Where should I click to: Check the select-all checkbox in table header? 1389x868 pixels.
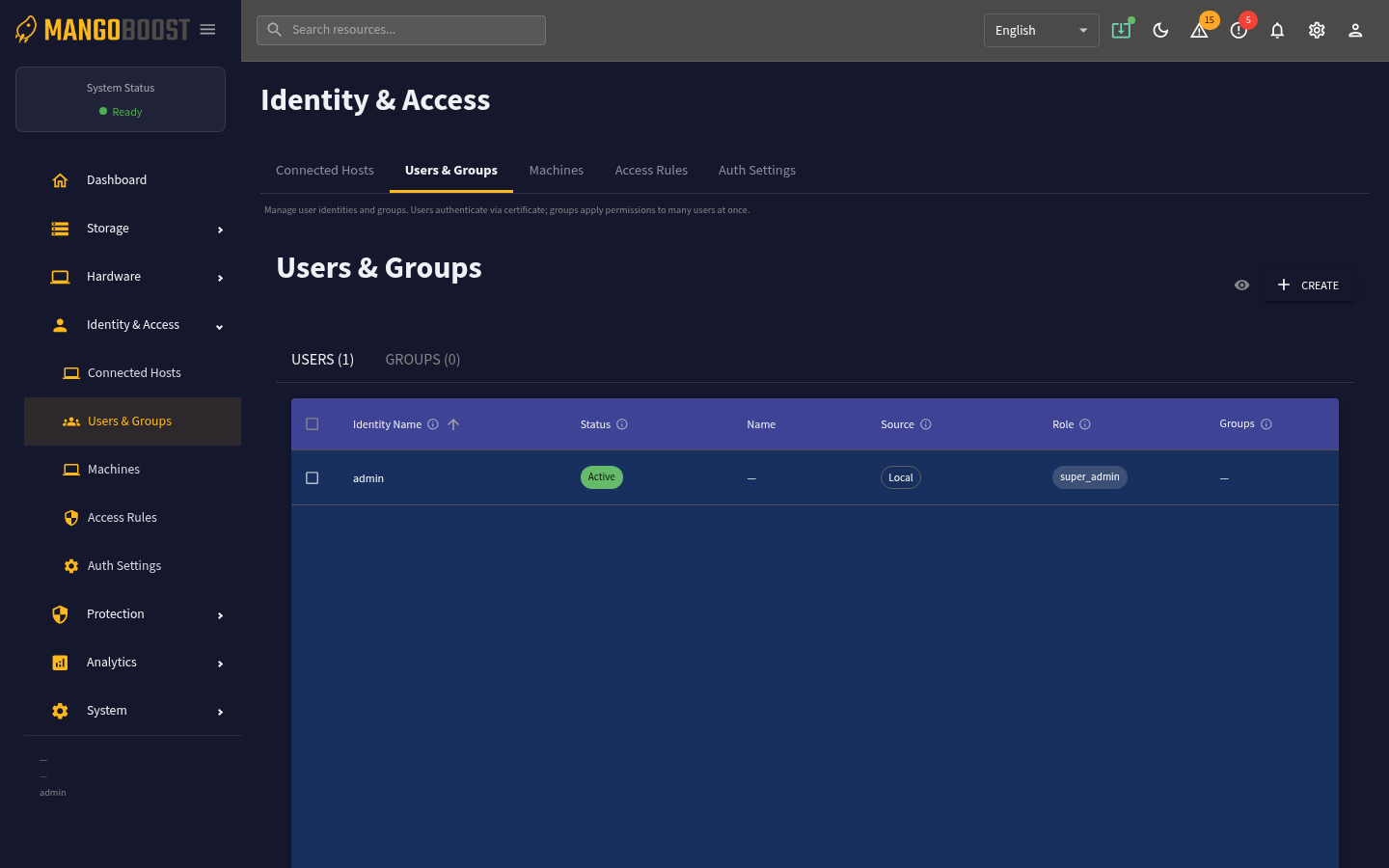tap(313, 424)
